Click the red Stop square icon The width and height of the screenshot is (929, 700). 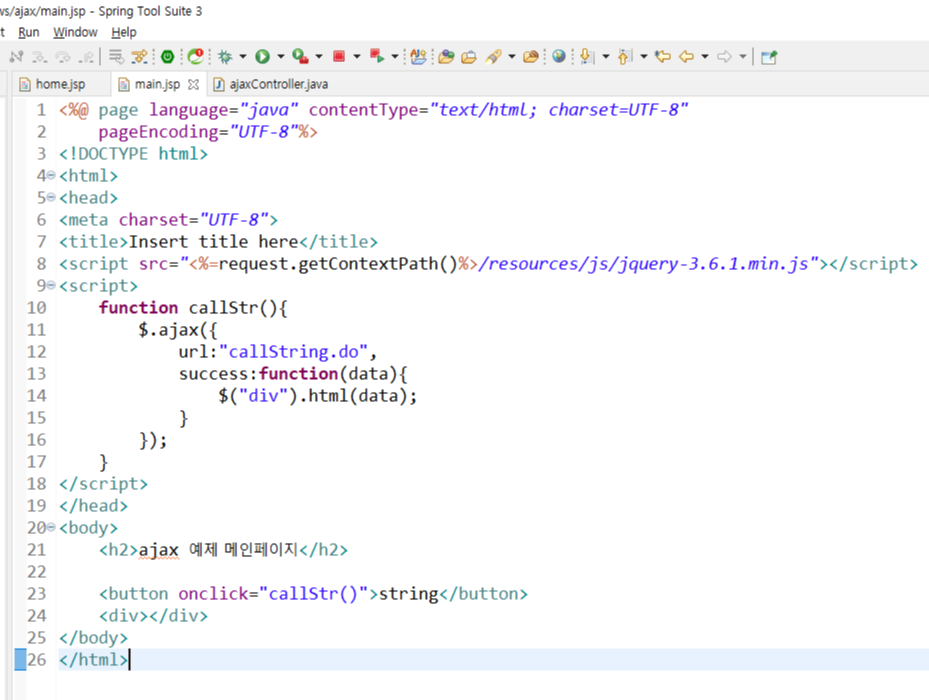point(339,57)
